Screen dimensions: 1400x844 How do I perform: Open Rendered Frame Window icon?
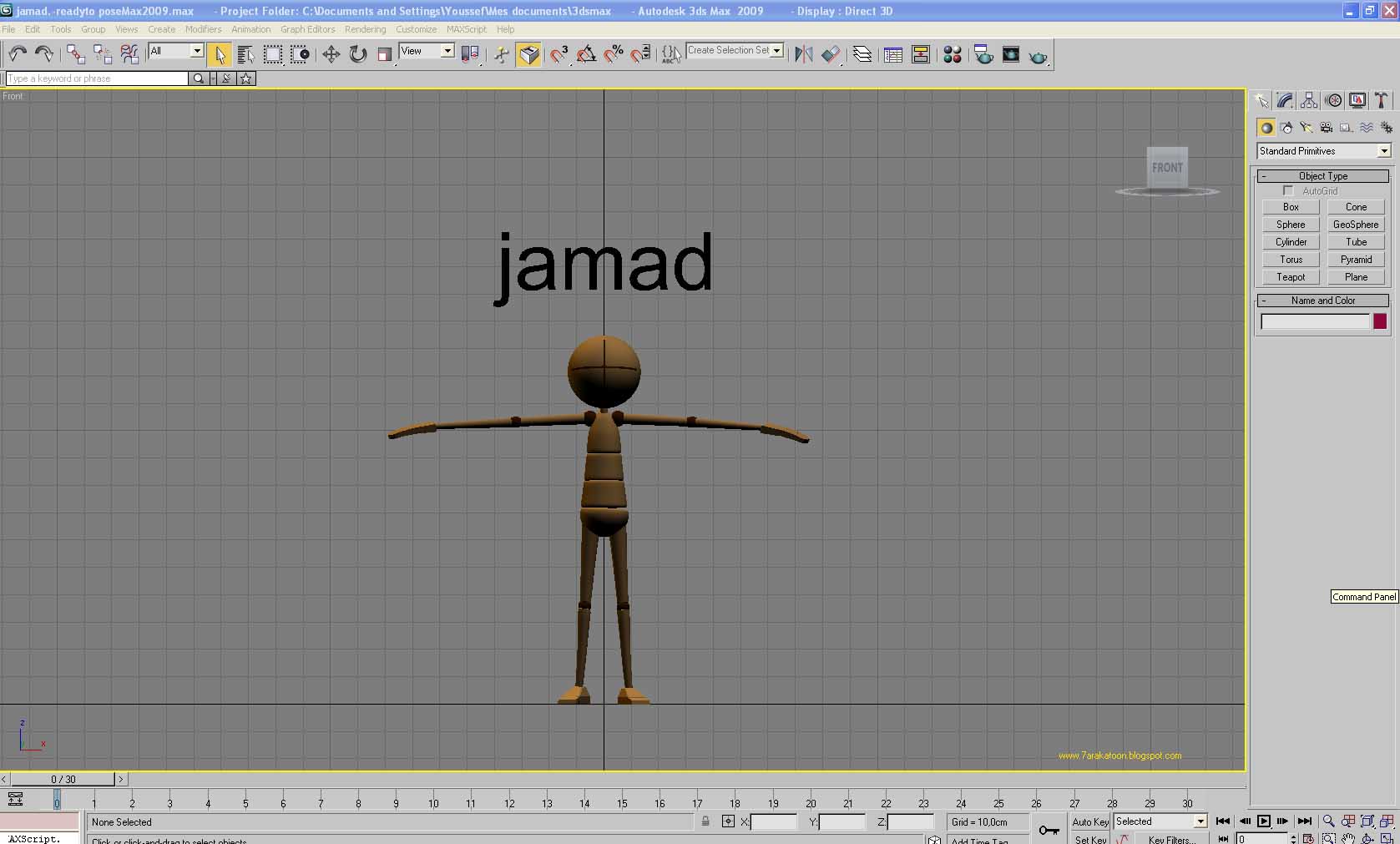tap(1010, 54)
